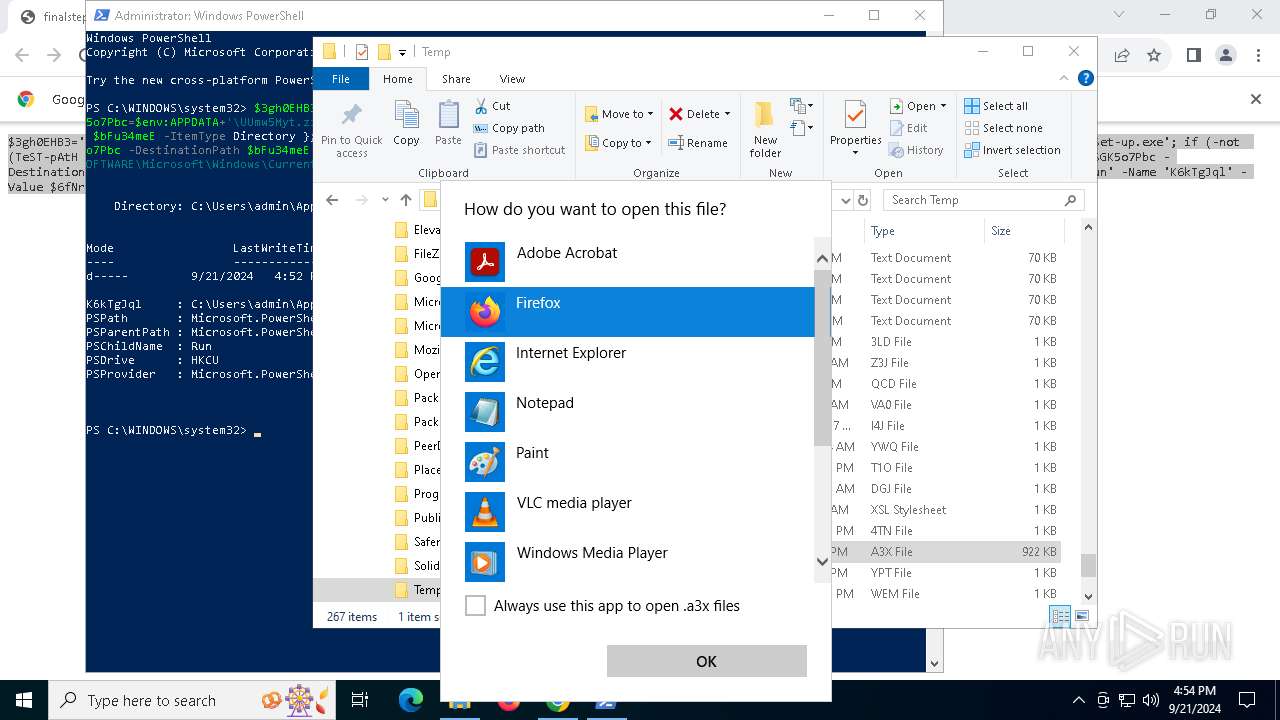
Task: Expand the ribbon Open dropdown
Action: click(x=943, y=106)
